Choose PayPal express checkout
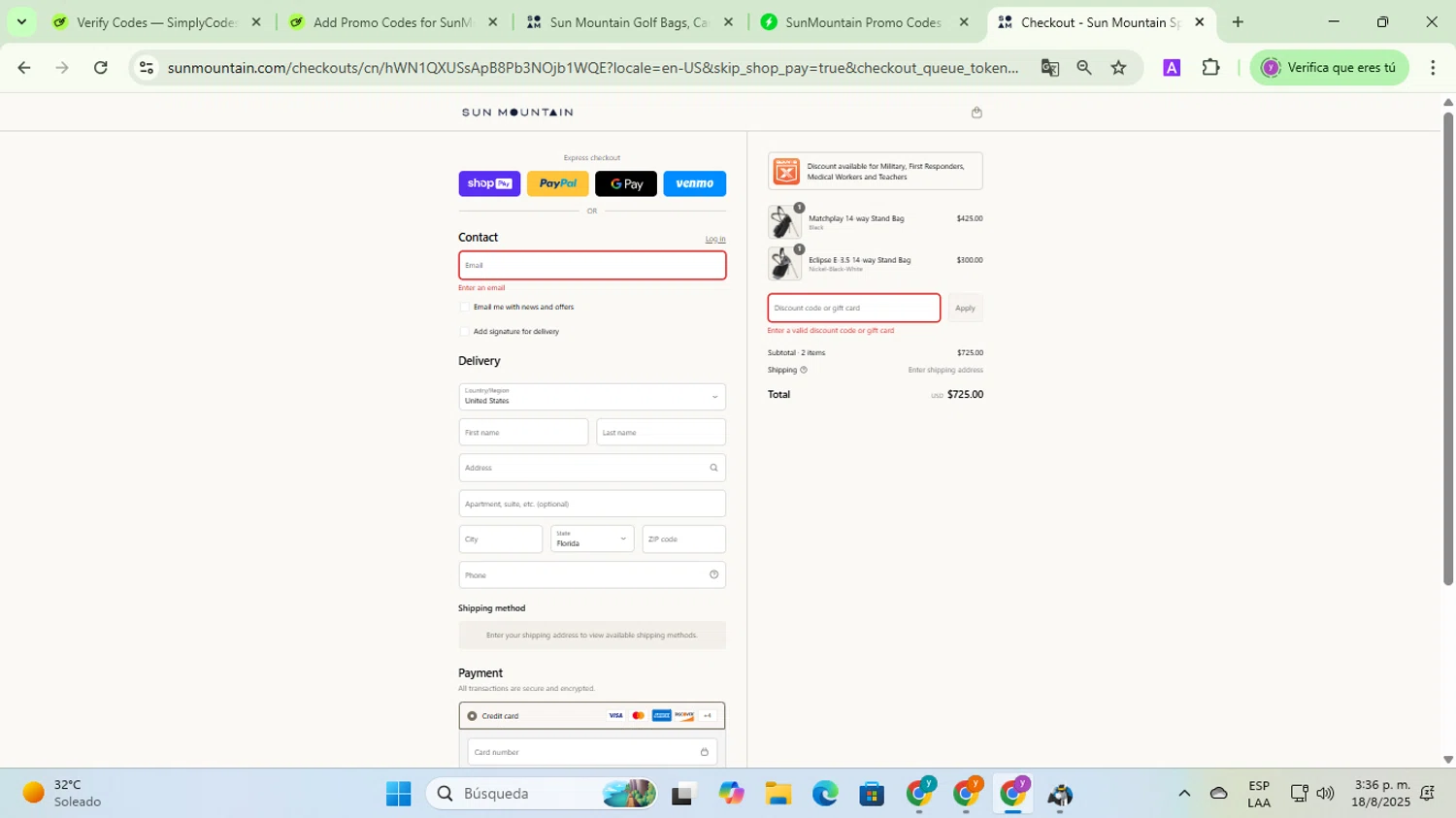 (x=557, y=183)
